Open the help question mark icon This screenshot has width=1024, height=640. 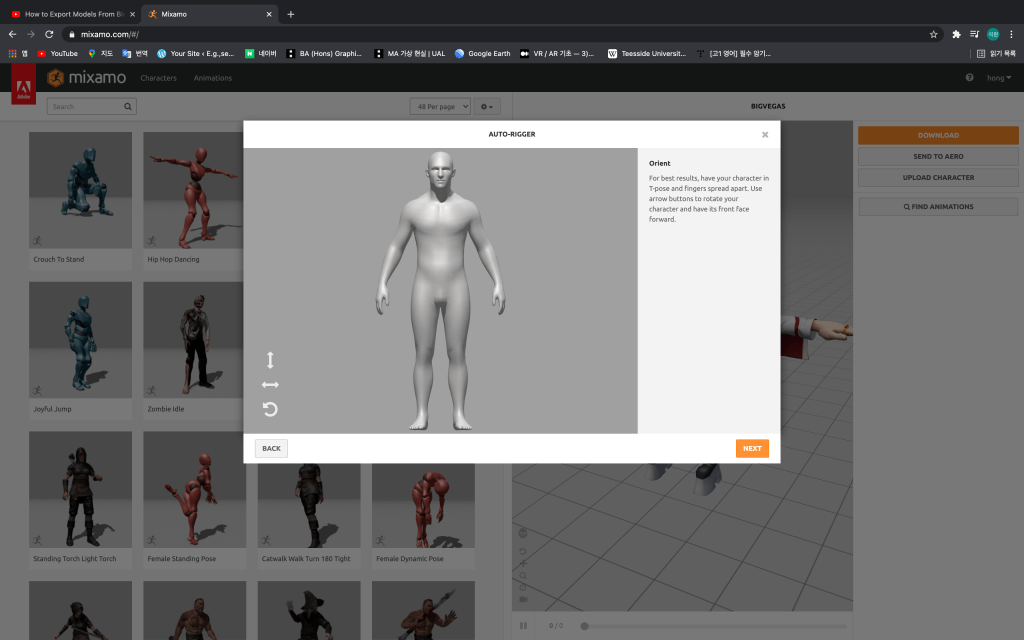pyautogui.click(x=969, y=78)
